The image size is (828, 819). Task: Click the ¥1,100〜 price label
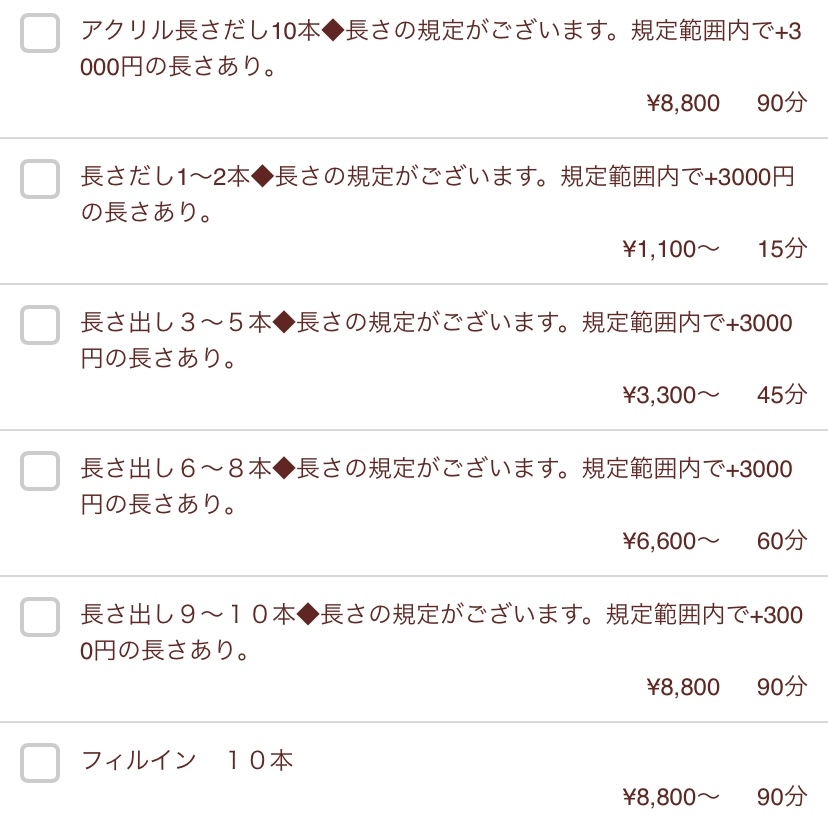point(671,249)
